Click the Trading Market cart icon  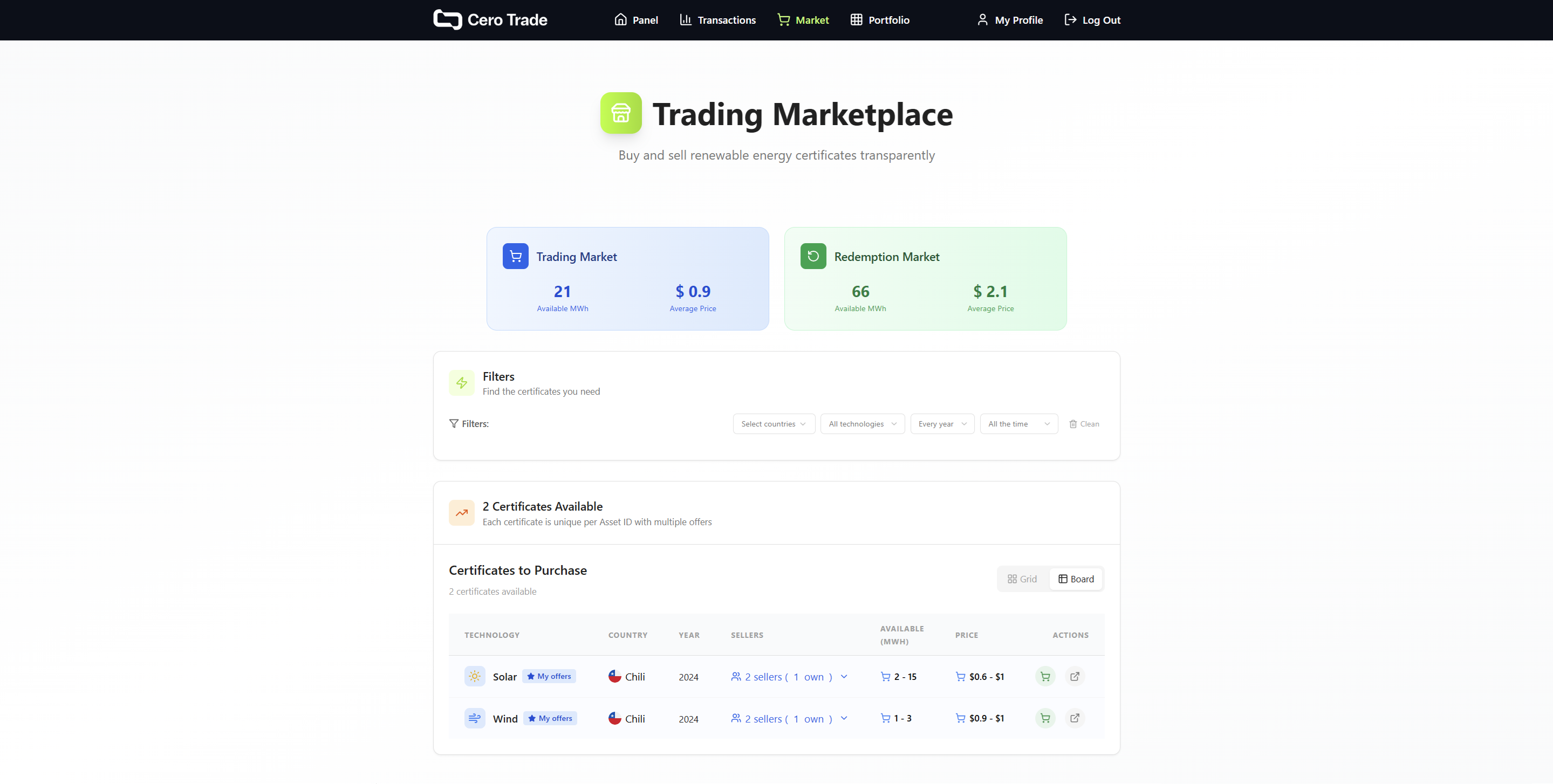pos(515,256)
